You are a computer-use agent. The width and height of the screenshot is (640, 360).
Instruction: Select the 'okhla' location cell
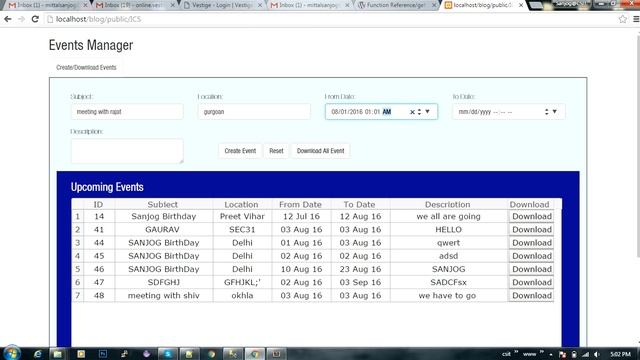coord(242,296)
